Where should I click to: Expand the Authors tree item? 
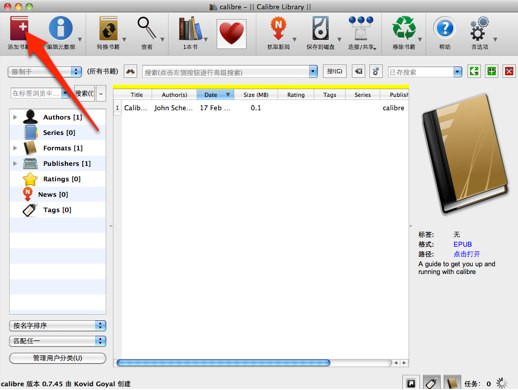coord(15,117)
